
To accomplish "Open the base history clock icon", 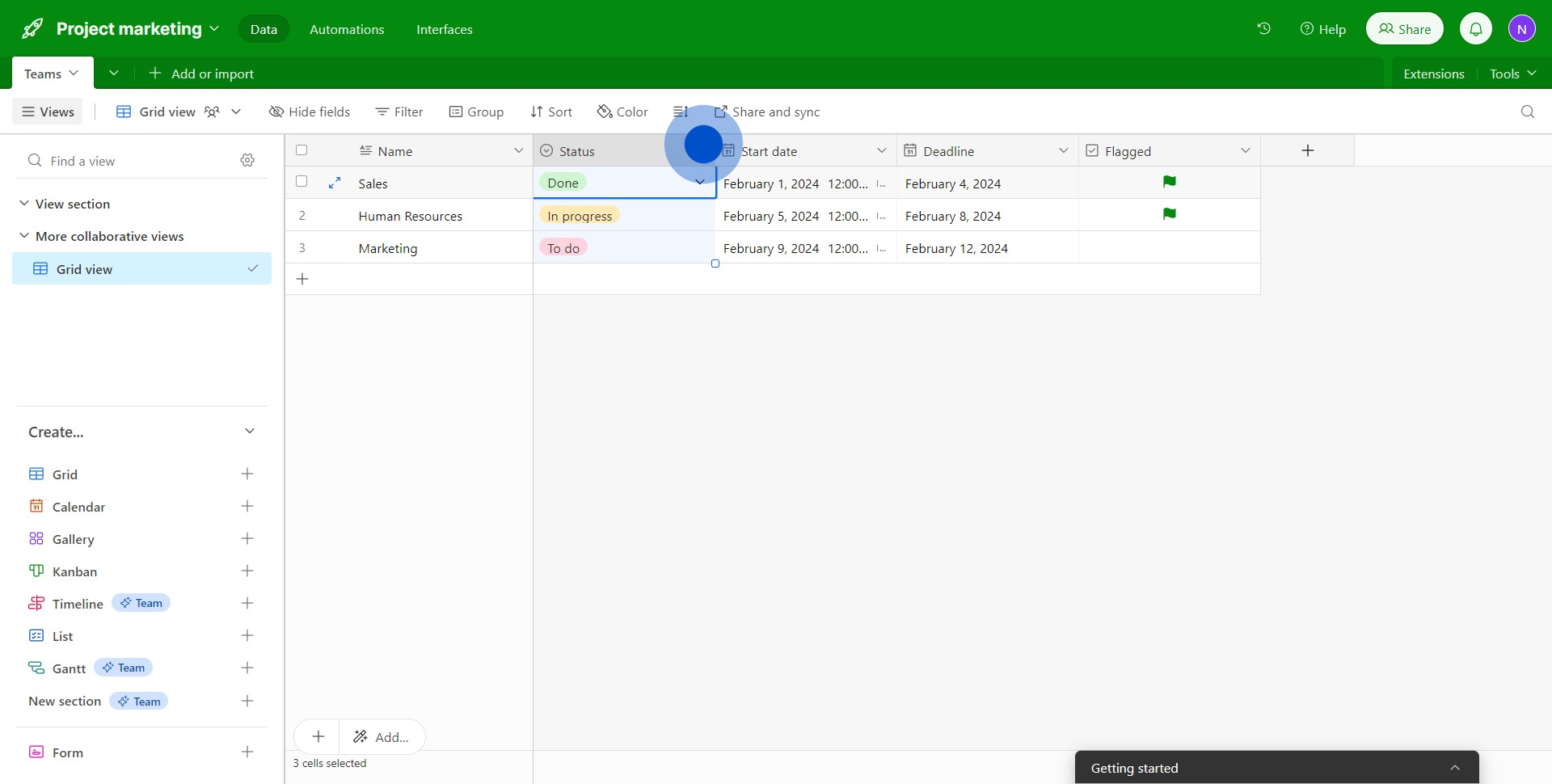I will point(1263,29).
